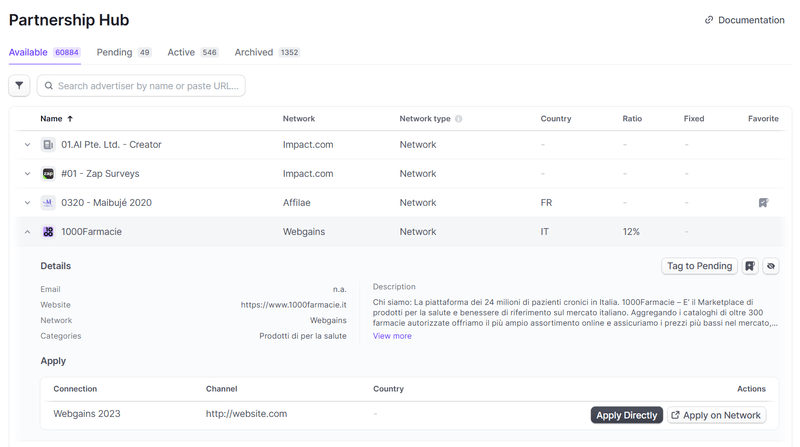Image resolution: width=800 pixels, height=447 pixels.
Task: Open the filter options icon
Action: coord(19,86)
